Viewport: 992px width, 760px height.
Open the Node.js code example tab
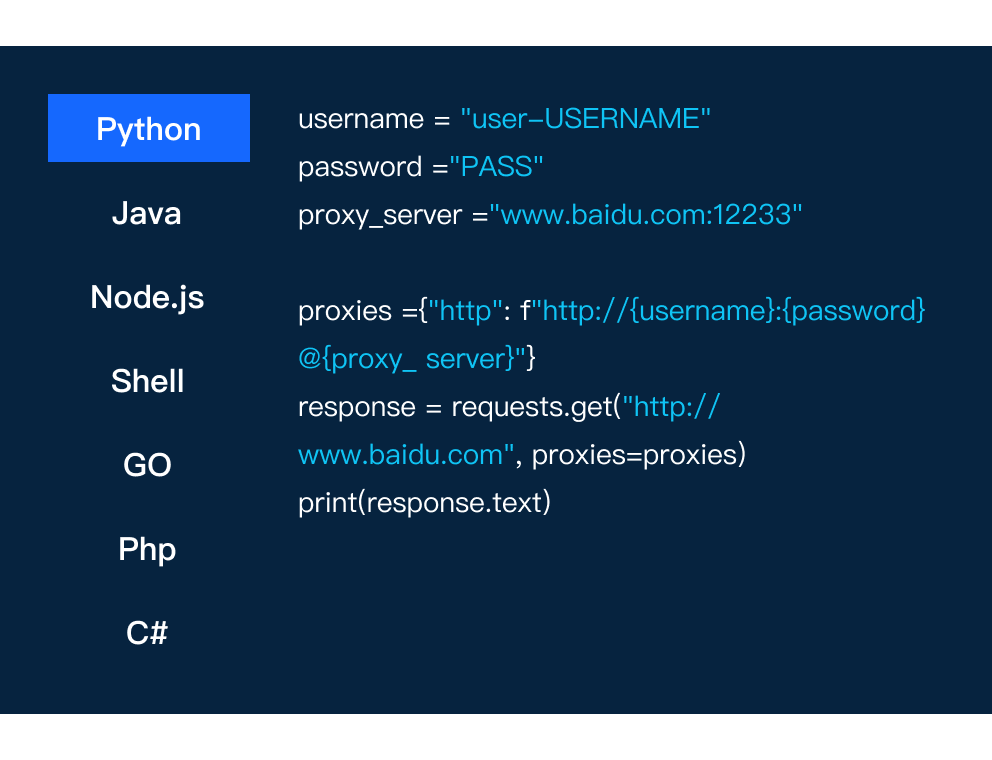click(147, 297)
